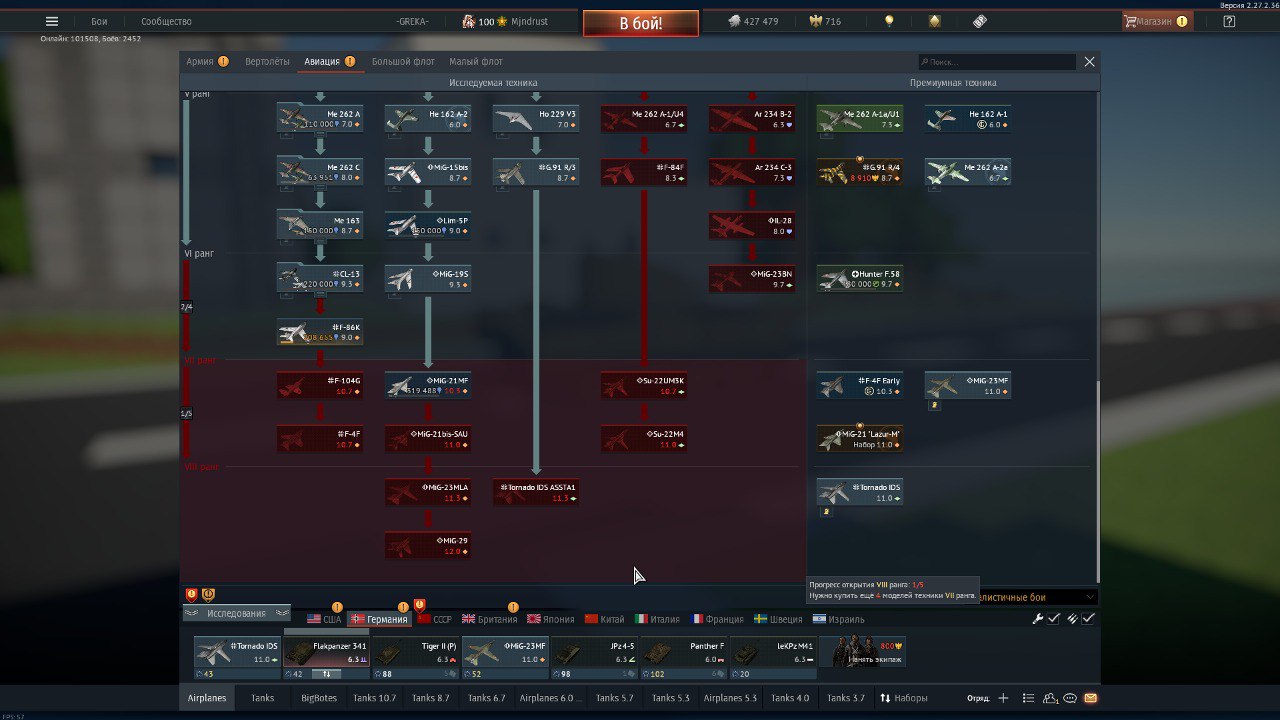The height and width of the screenshot is (720, 1280).
Task: Click the silver lions balance 427 479
Action: tap(752, 21)
